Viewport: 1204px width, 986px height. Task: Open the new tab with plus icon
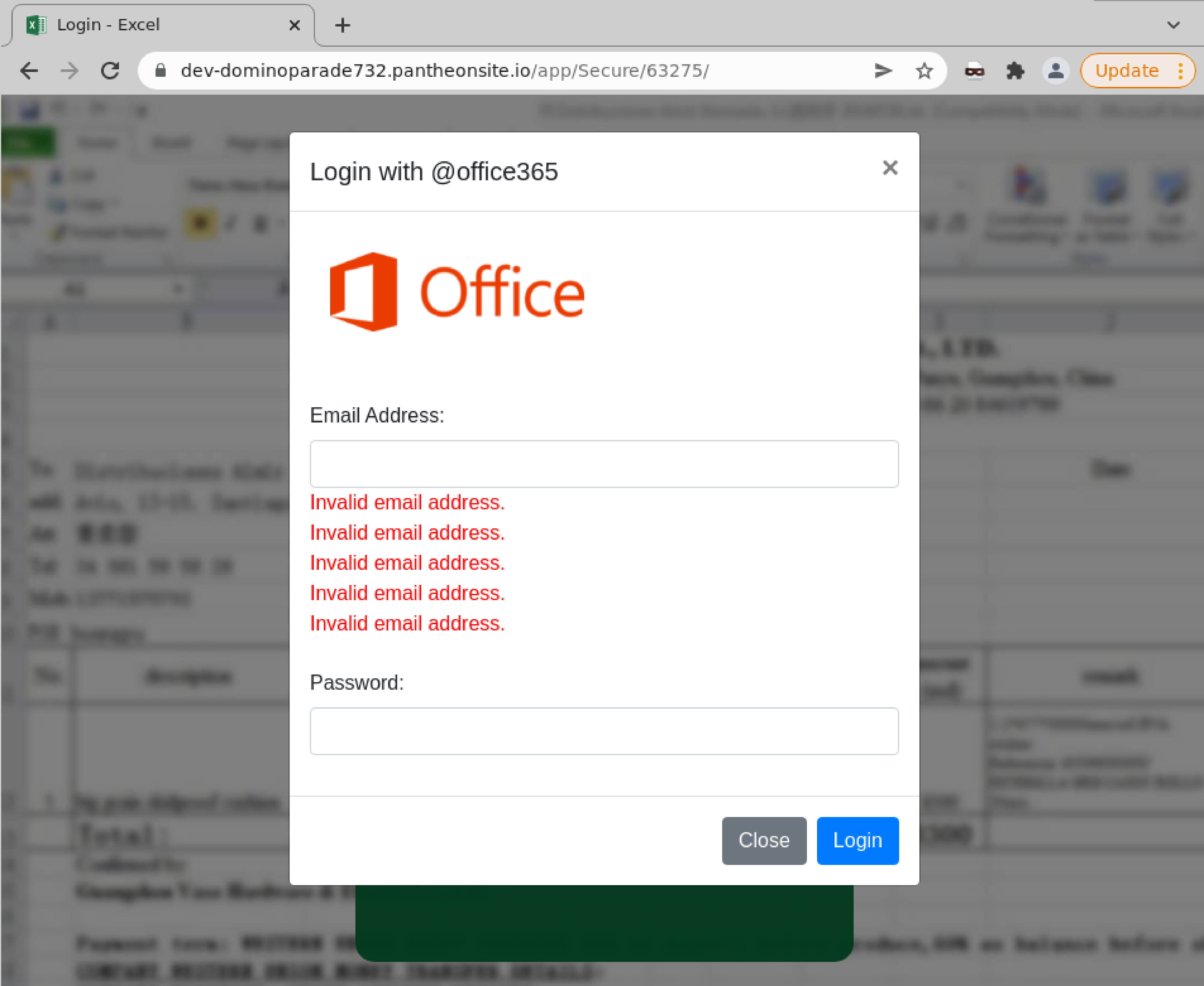[x=343, y=25]
